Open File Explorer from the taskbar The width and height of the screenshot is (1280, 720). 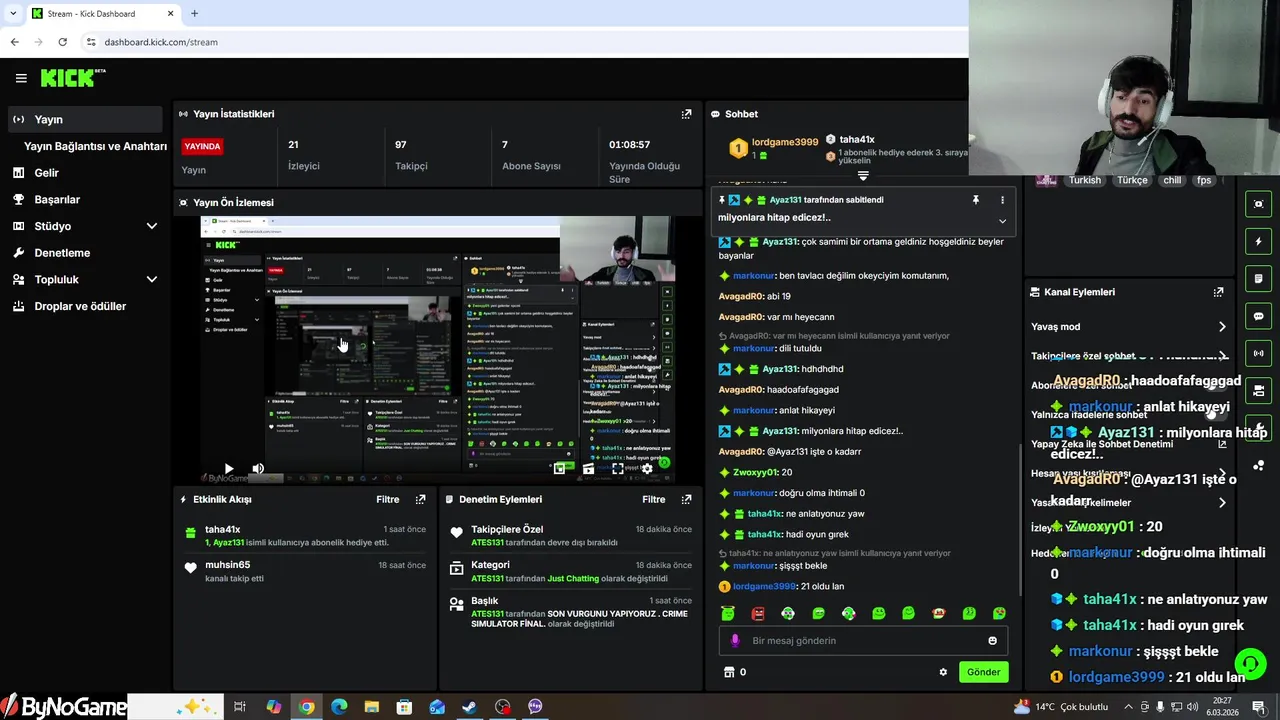pos(371,707)
